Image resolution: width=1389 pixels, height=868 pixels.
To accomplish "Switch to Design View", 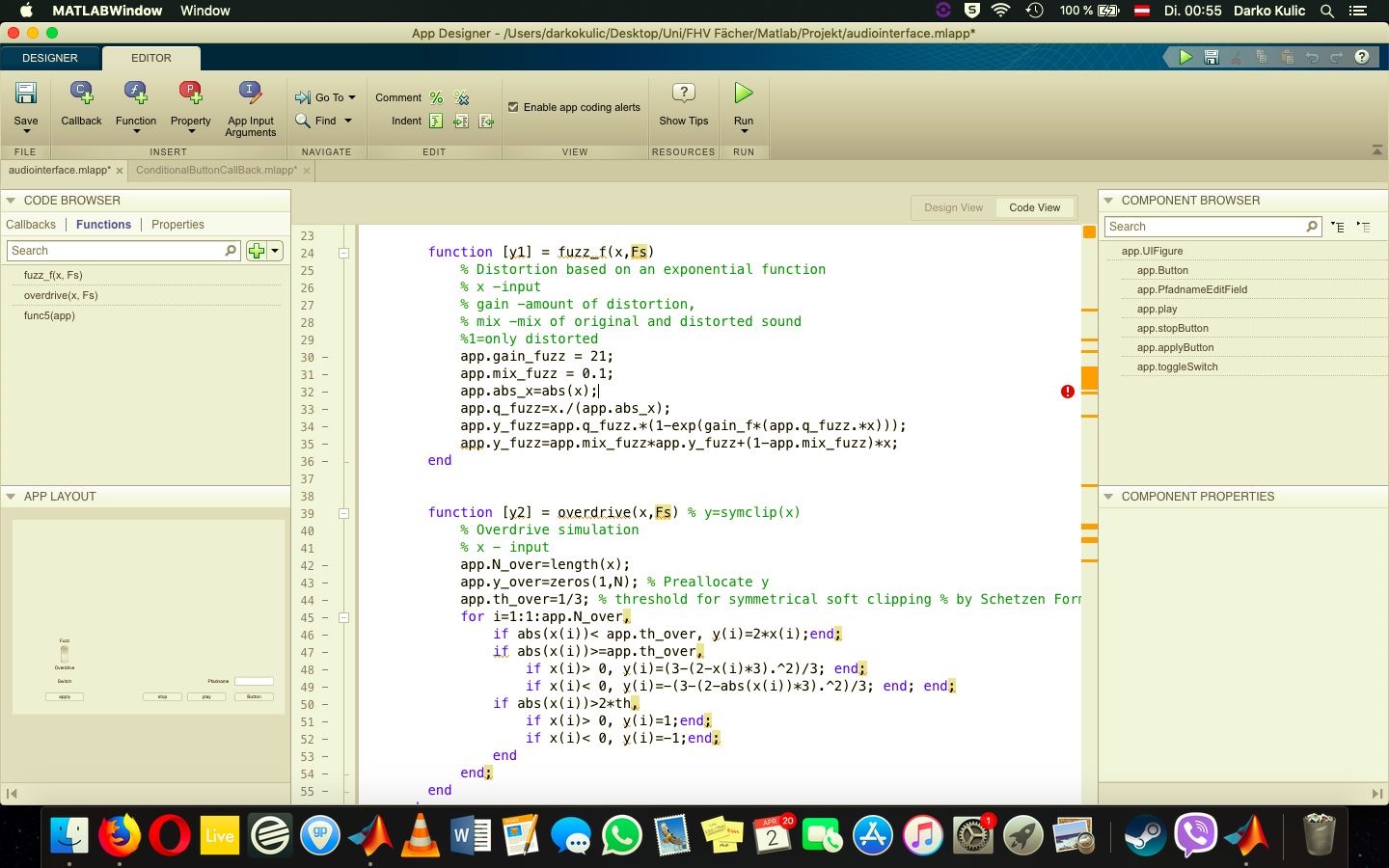I will coord(953,207).
